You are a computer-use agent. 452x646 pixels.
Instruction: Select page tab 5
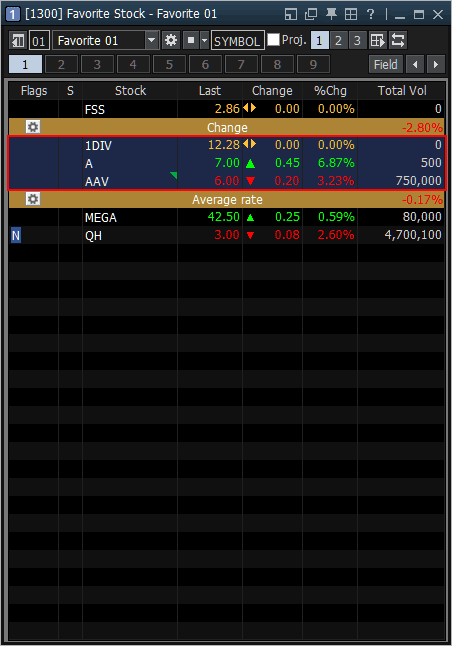point(169,64)
